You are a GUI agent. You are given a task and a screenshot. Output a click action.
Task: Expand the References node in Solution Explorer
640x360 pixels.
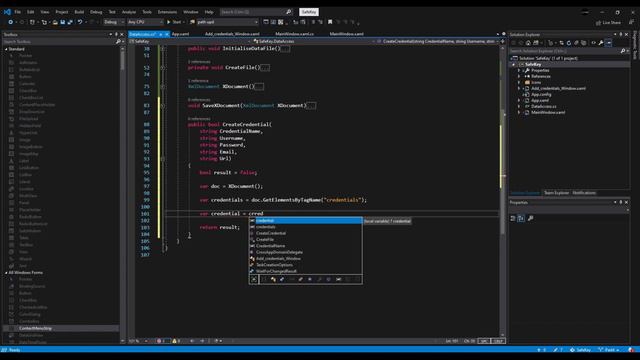(519, 76)
